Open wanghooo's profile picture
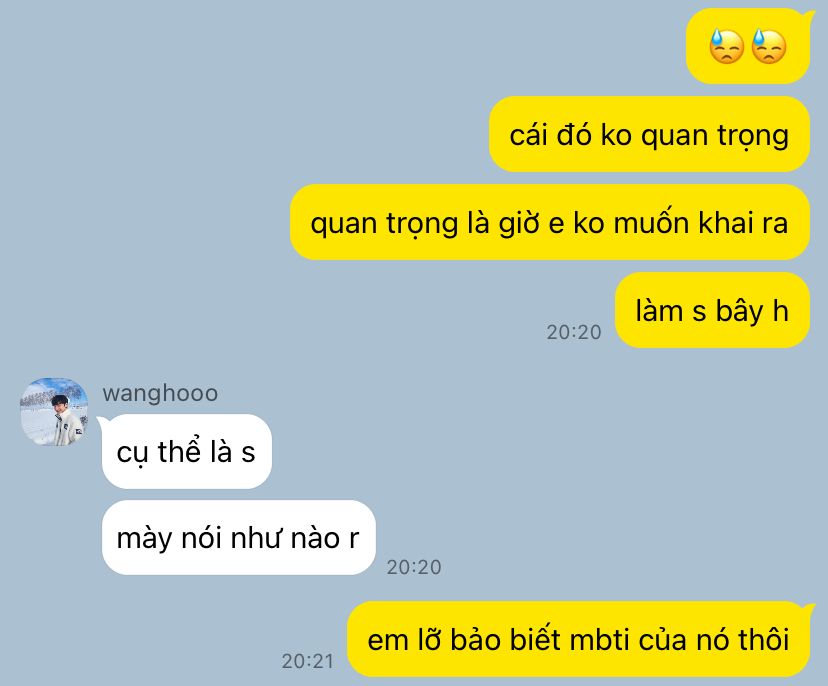Screen dimensions: 828x686 [54, 411]
